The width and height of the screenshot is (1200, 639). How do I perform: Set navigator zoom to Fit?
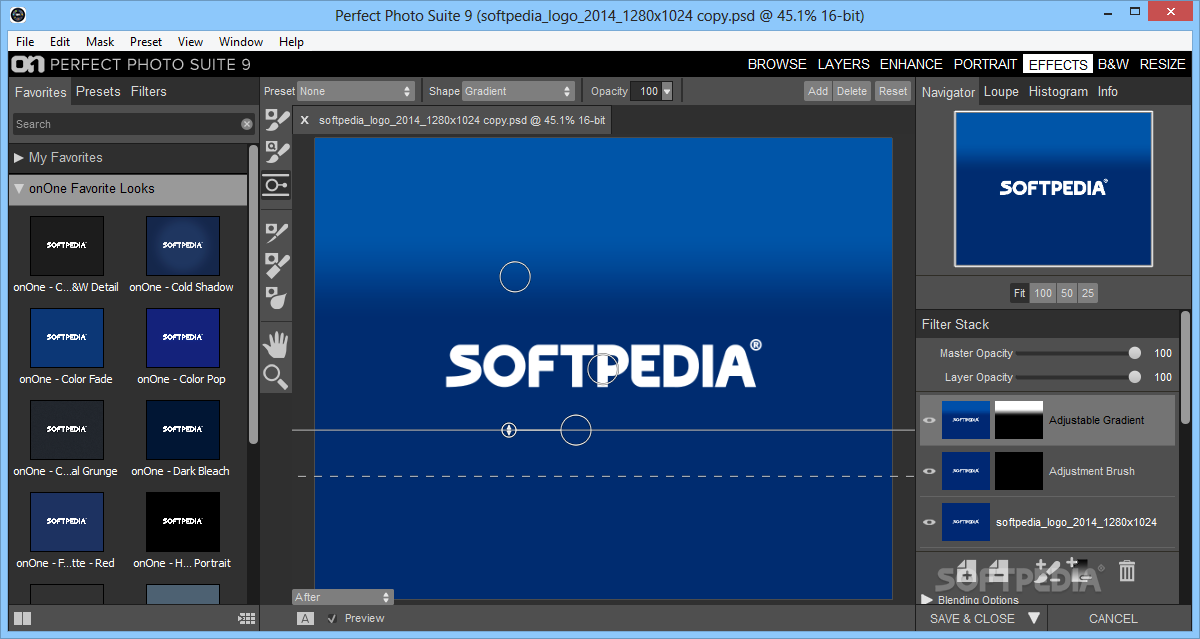click(1019, 293)
